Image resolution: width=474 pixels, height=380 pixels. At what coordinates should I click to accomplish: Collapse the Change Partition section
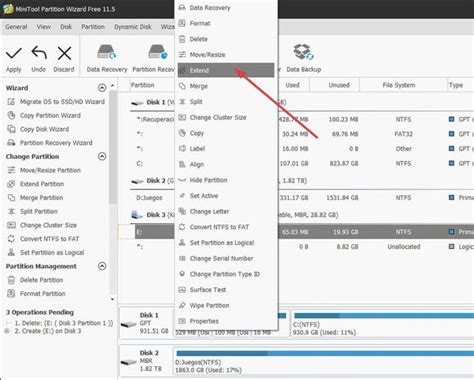(x=102, y=156)
